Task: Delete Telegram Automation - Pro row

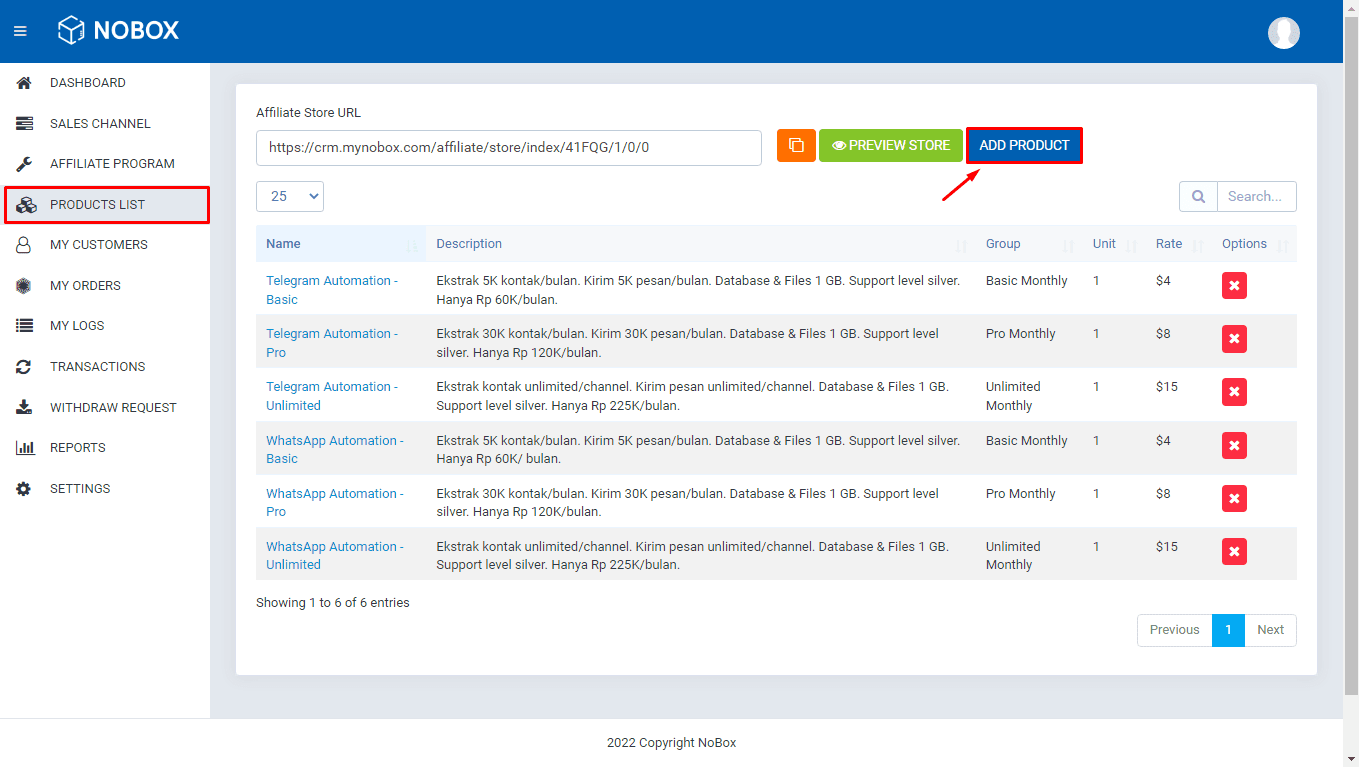Action: tap(1234, 339)
